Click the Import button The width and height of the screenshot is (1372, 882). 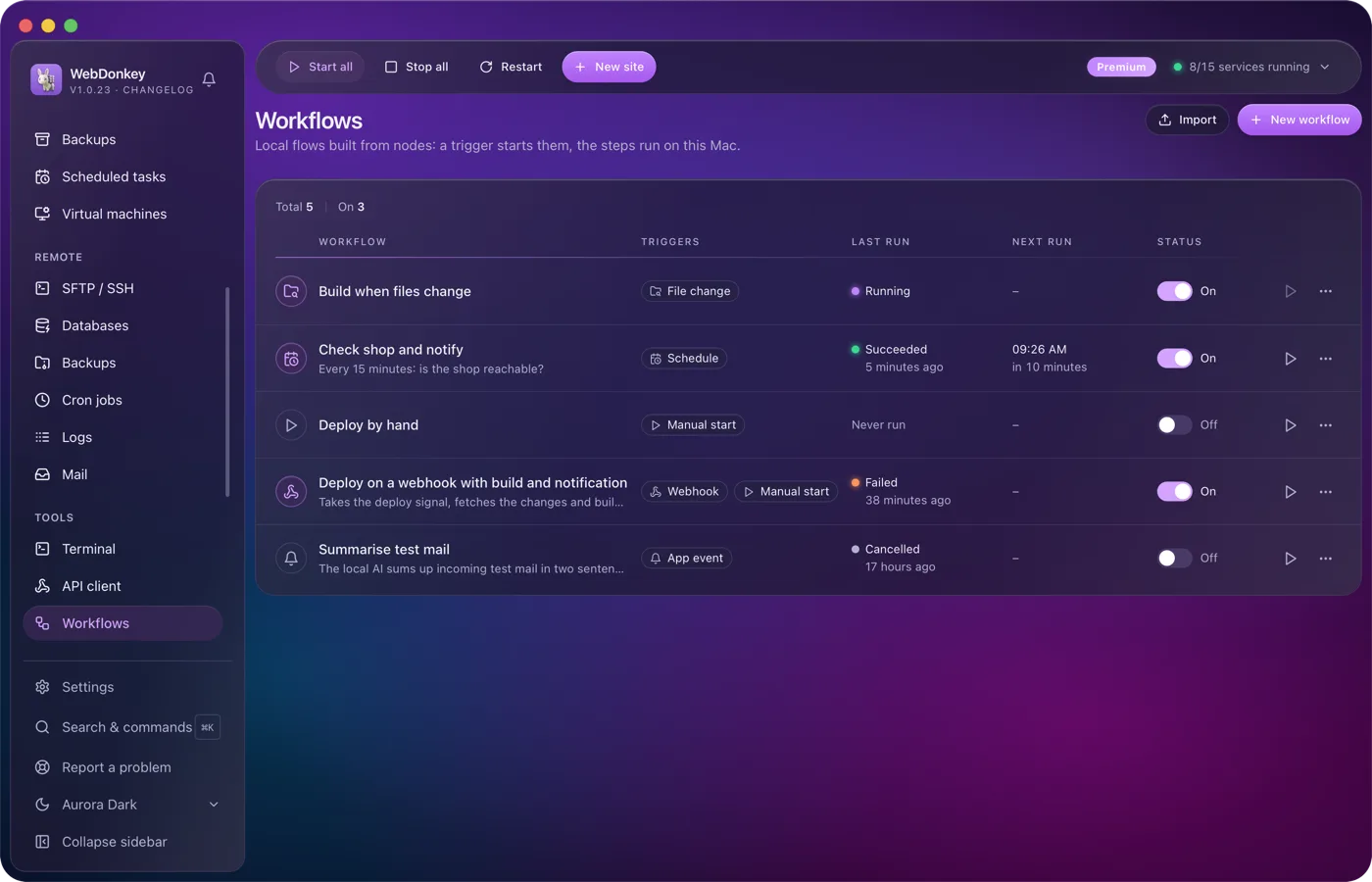pyautogui.click(x=1187, y=120)
